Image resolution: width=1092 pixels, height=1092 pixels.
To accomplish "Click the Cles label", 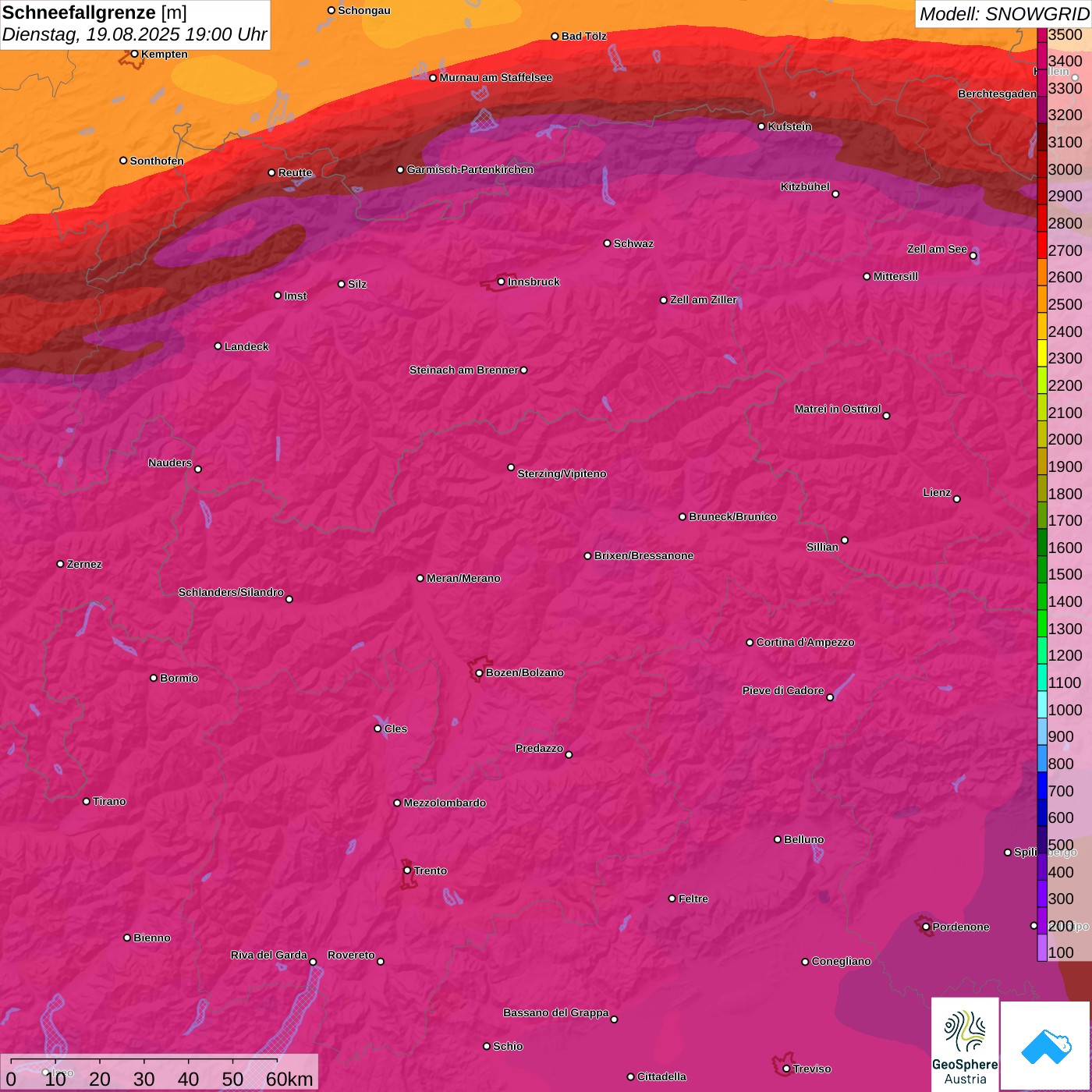I will (395, 729).
